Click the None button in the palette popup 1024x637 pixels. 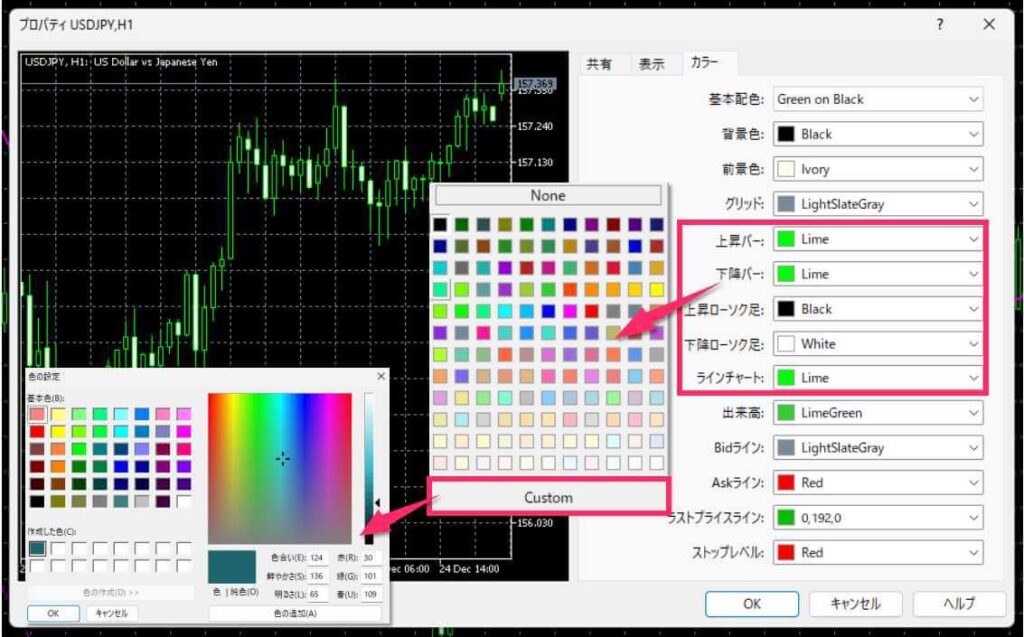pyautogui.click(x=548, y=196)
